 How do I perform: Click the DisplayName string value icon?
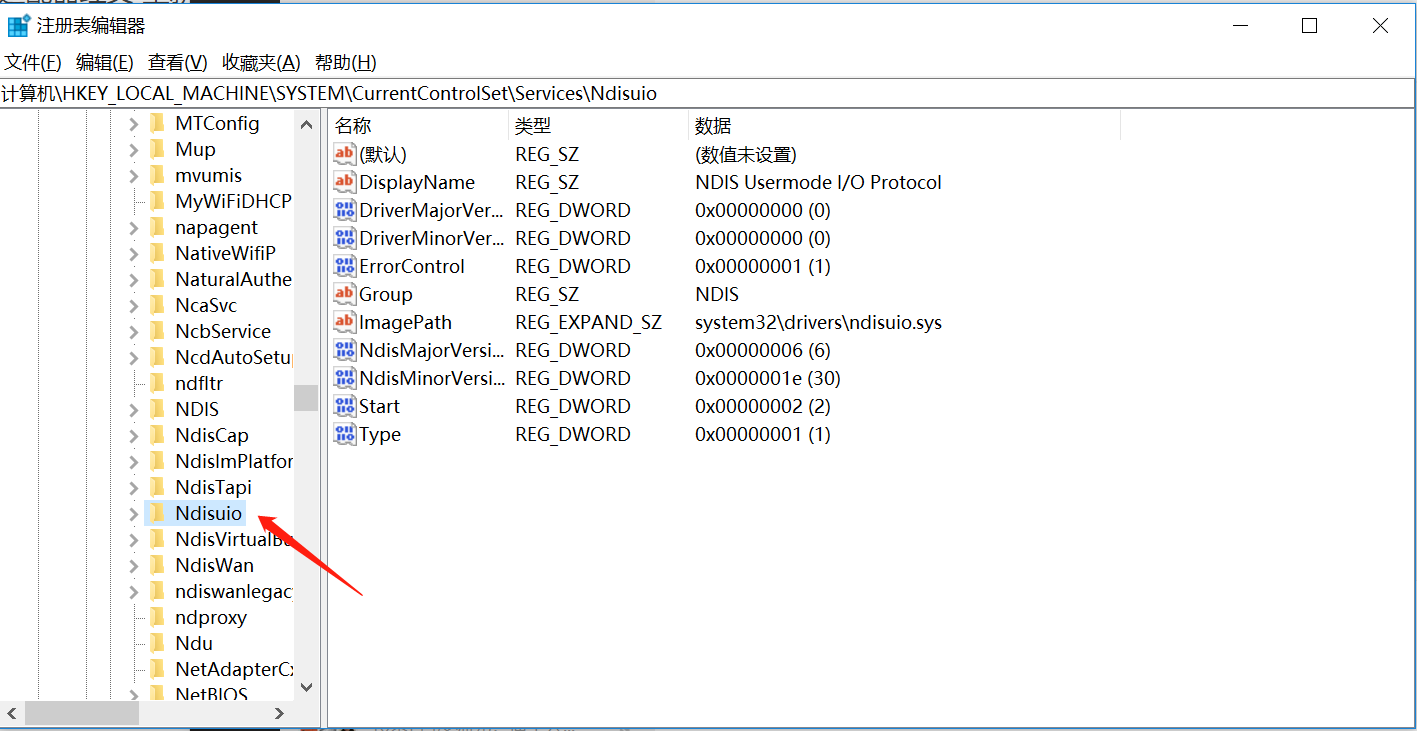(344, 182)
